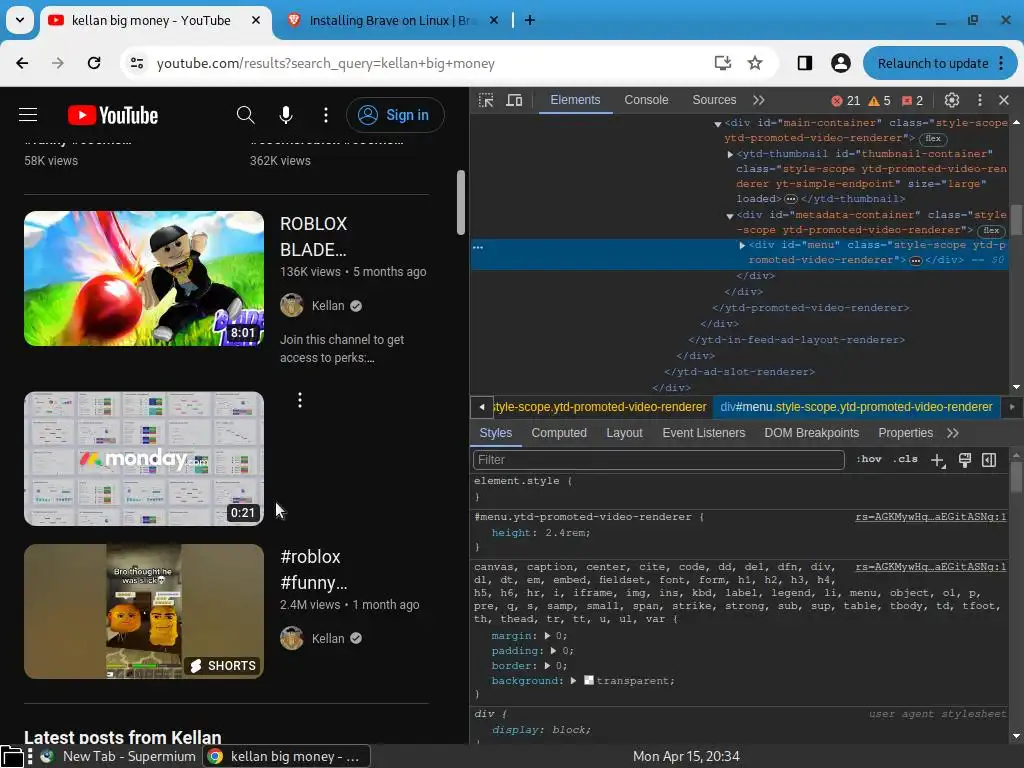
Task: Click the 5 warnings counter
Action: pyautogui.click(x=880, y=101)
